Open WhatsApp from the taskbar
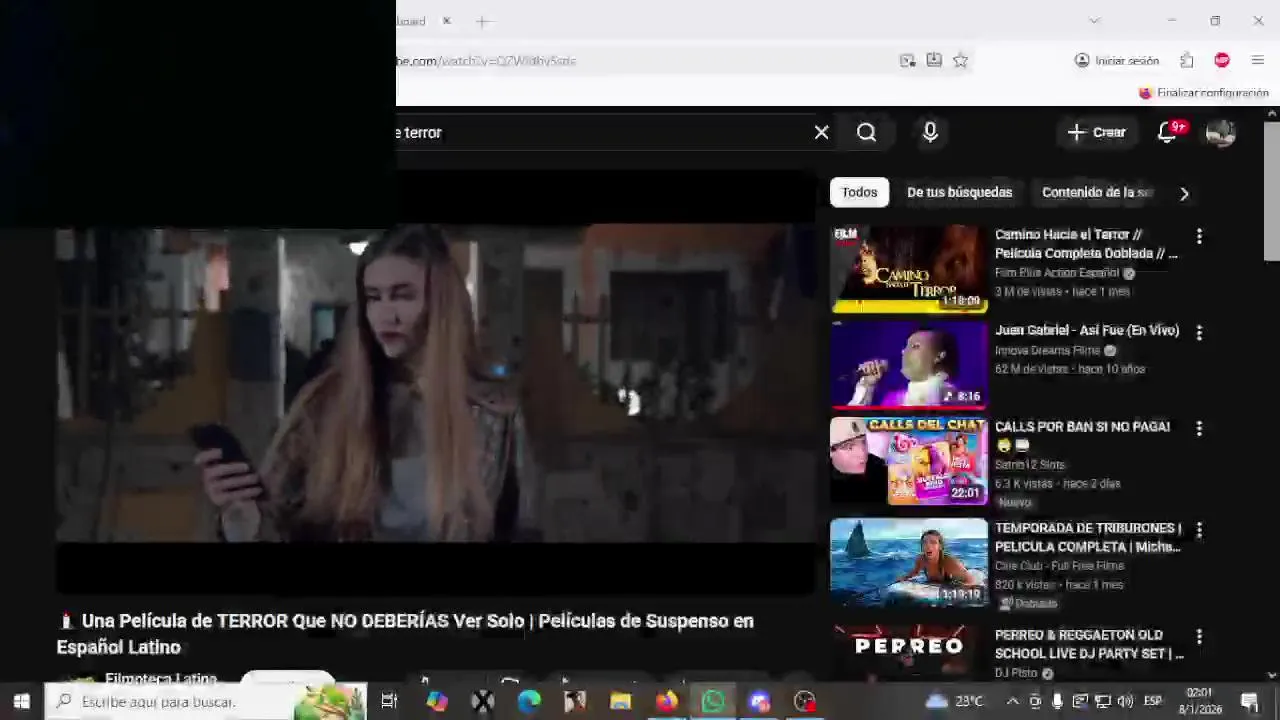 (x=713, y=701)
